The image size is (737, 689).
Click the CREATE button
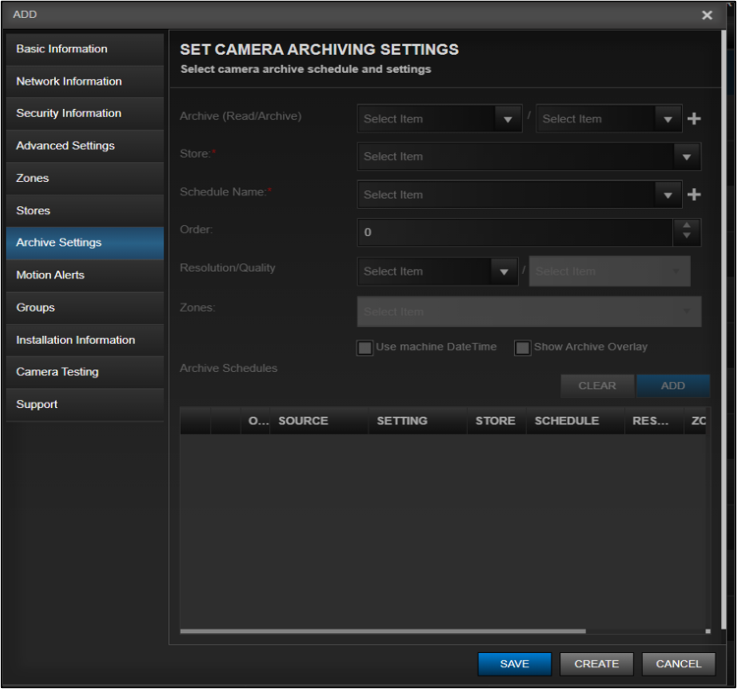coord(596,664)
